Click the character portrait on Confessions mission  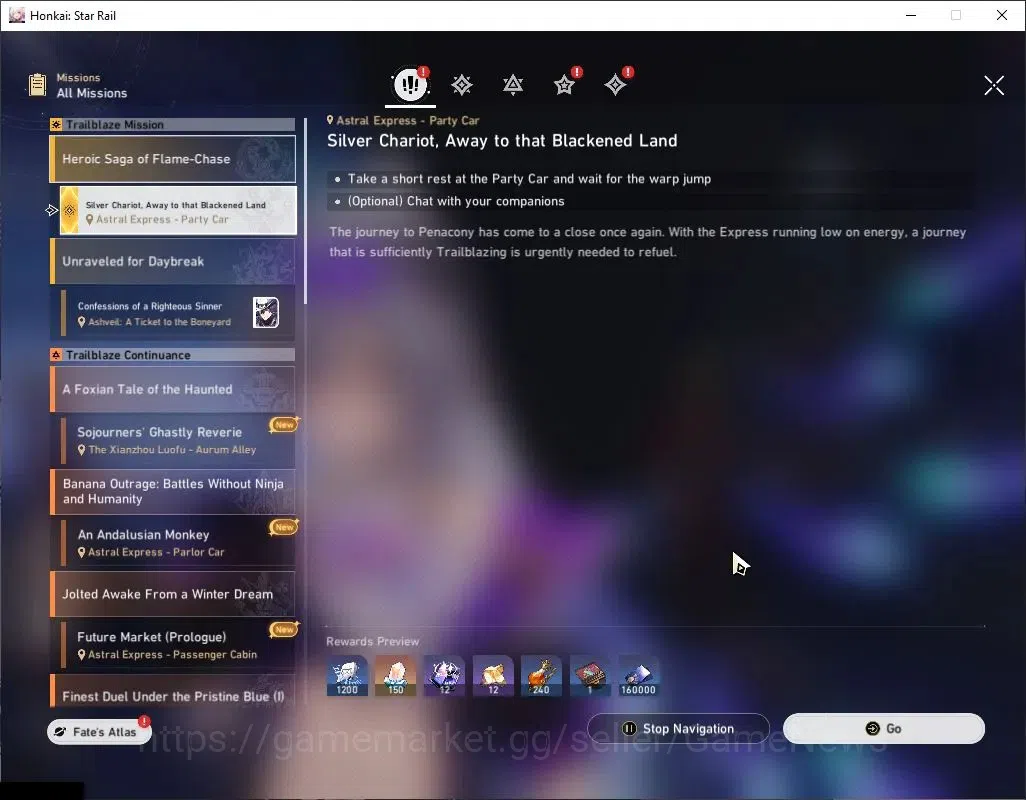click(266, 313)
